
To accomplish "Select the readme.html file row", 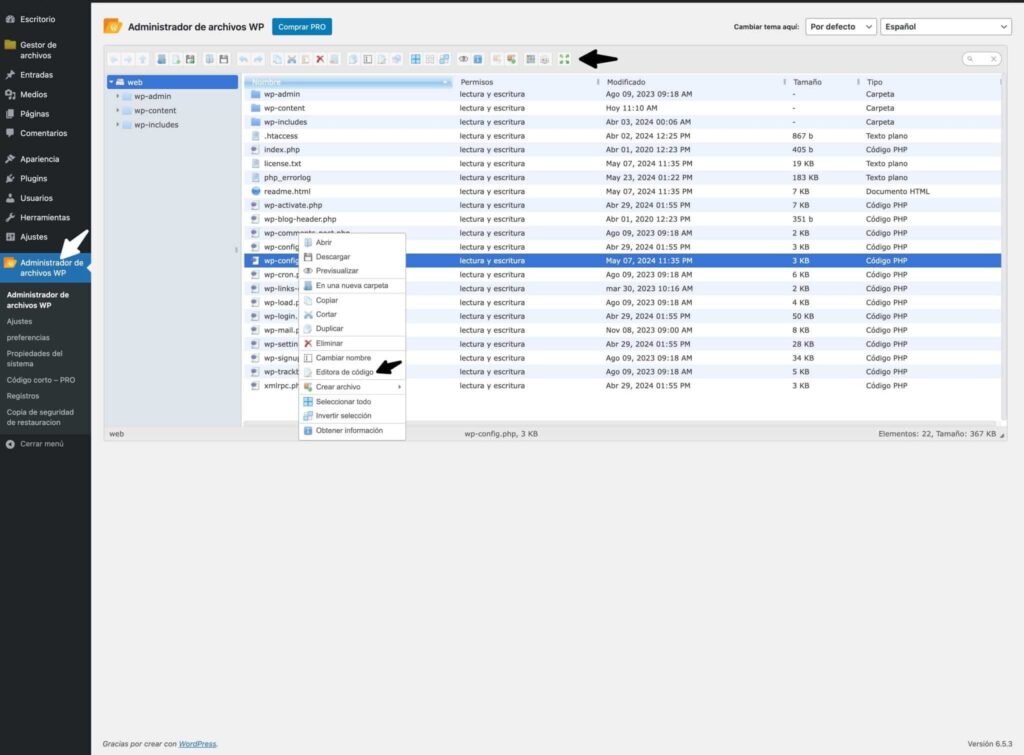I will [622, 191].
